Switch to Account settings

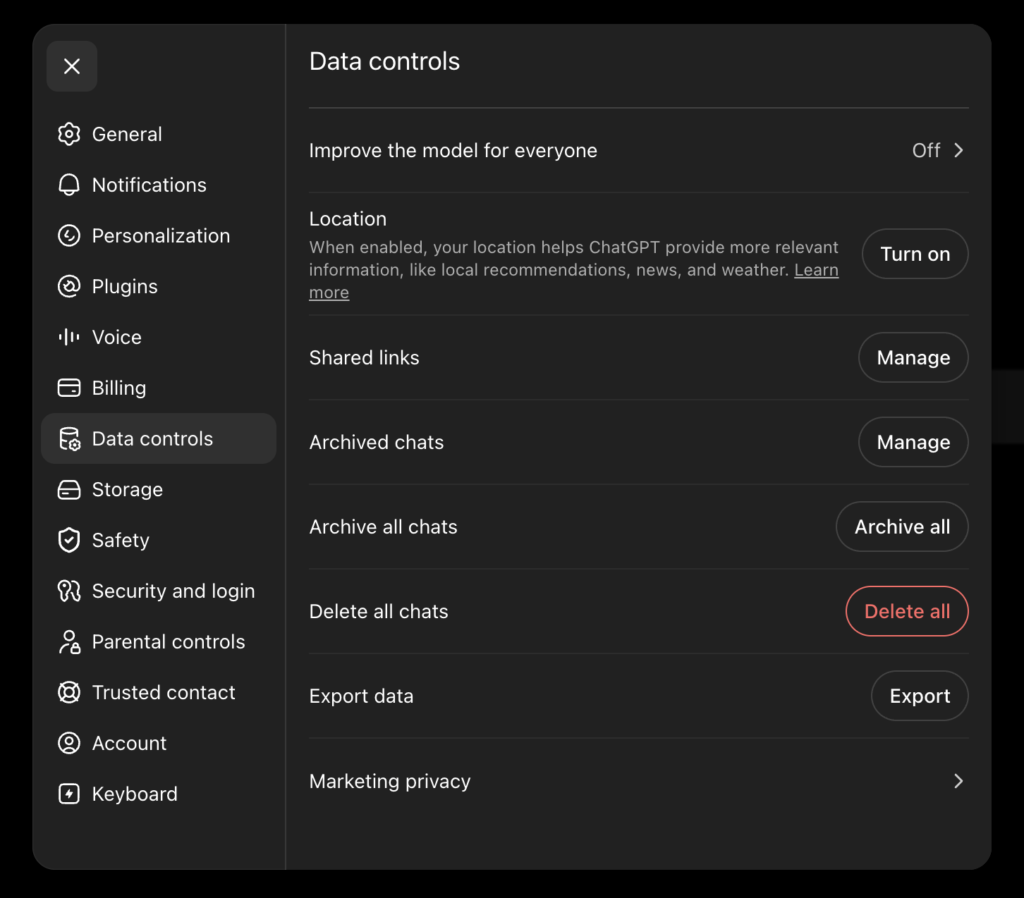(x=159, y=743)
